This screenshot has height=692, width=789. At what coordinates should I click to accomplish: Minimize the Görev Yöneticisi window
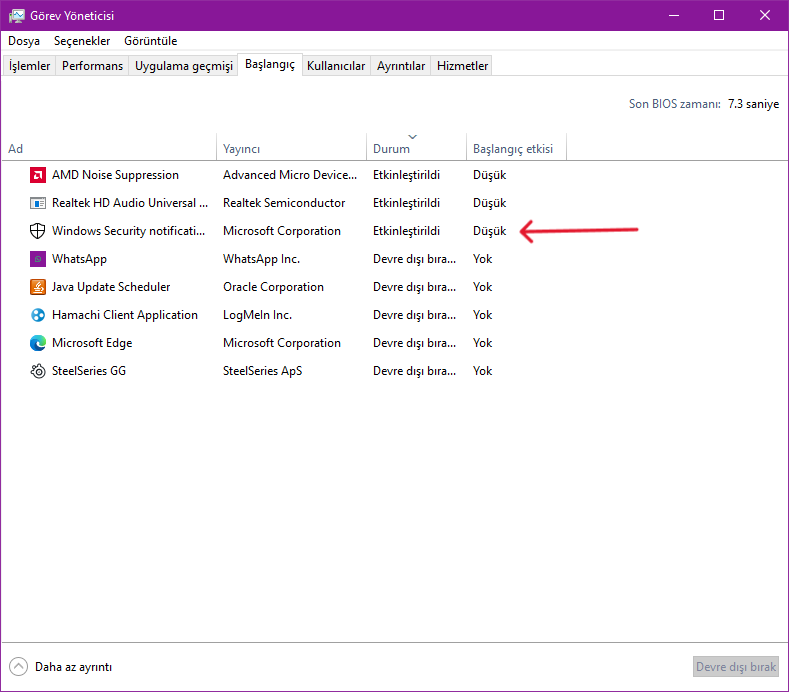pos(674,16)
